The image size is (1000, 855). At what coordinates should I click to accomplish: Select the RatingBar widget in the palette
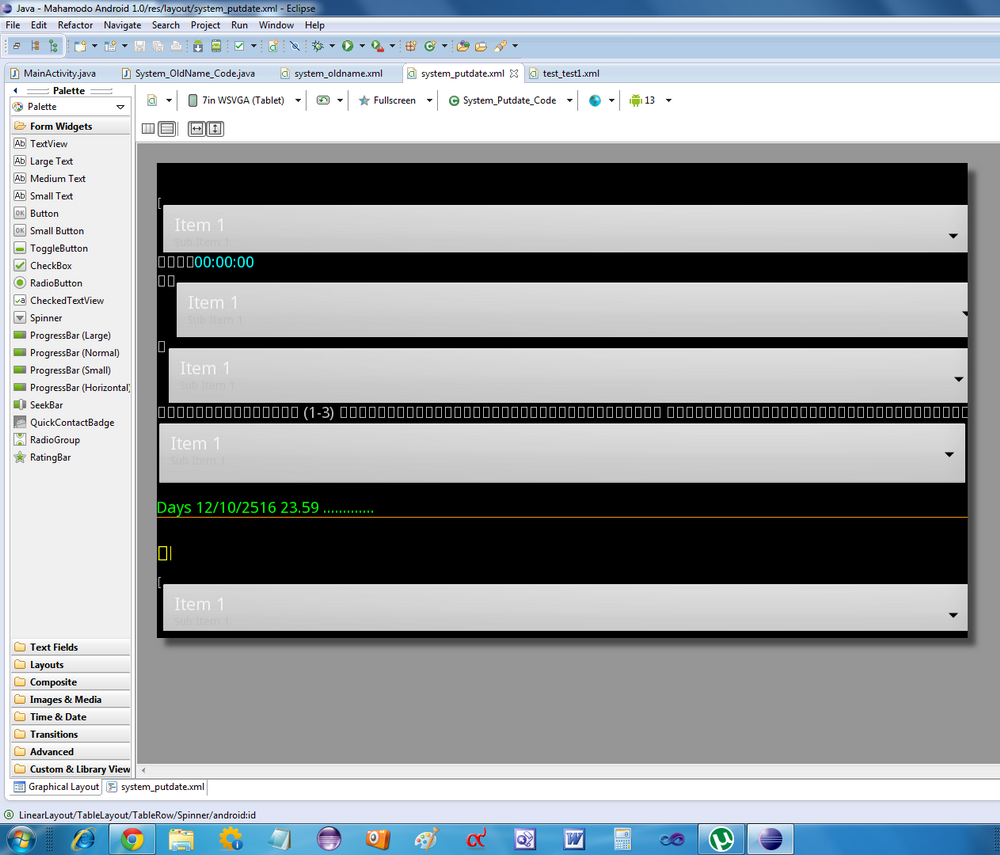(50, 457)
